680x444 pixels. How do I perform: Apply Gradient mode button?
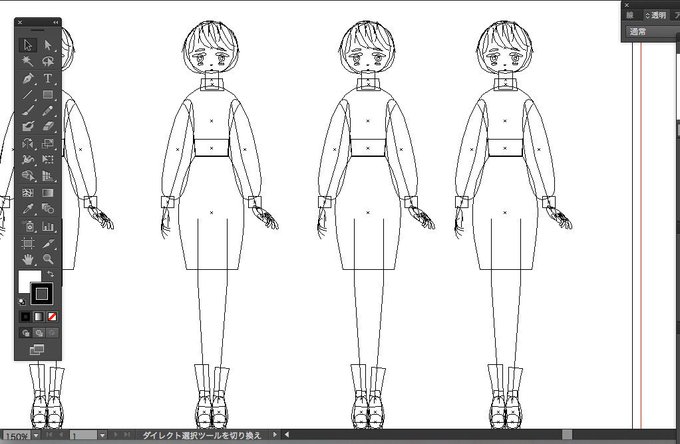tap(39, 317)
